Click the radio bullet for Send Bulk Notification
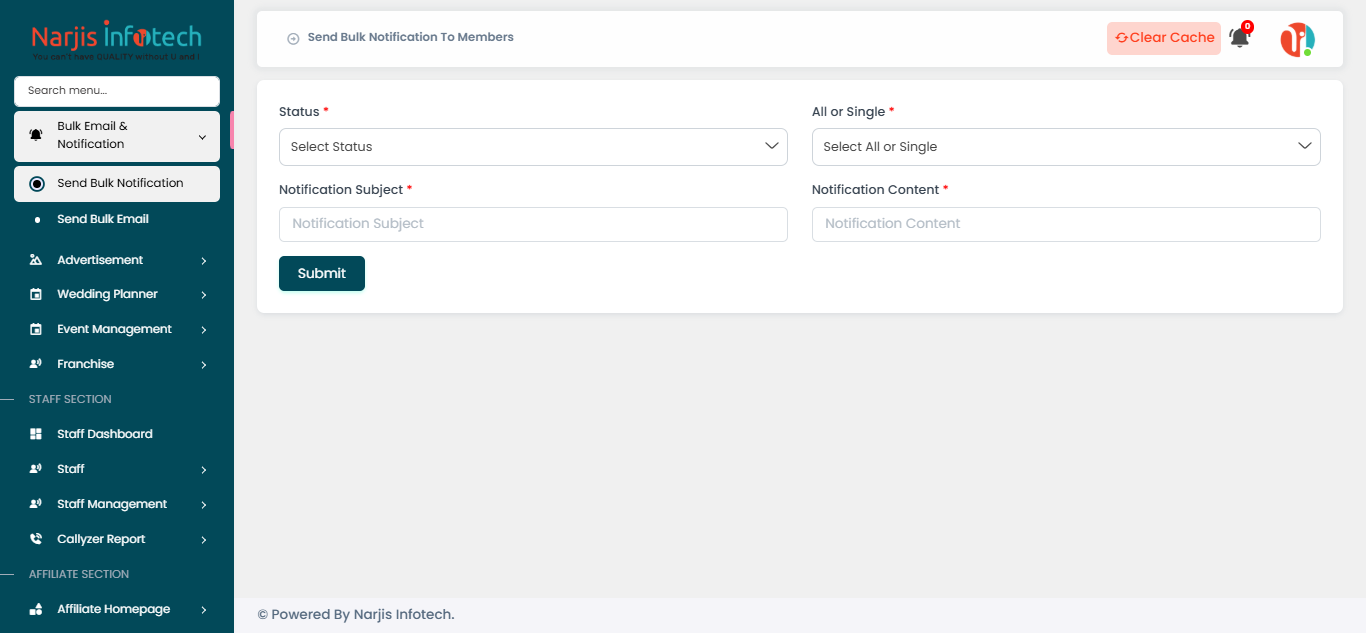 pyautogui.click(x=37, y=184)
